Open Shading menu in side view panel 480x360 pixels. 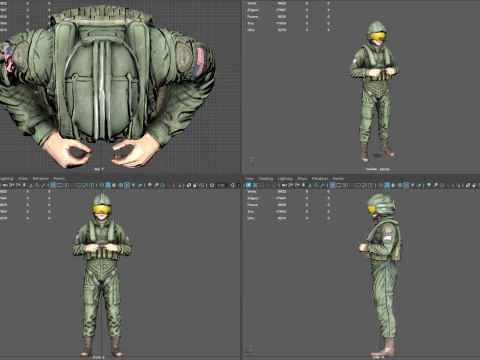(x=266, y=178)
